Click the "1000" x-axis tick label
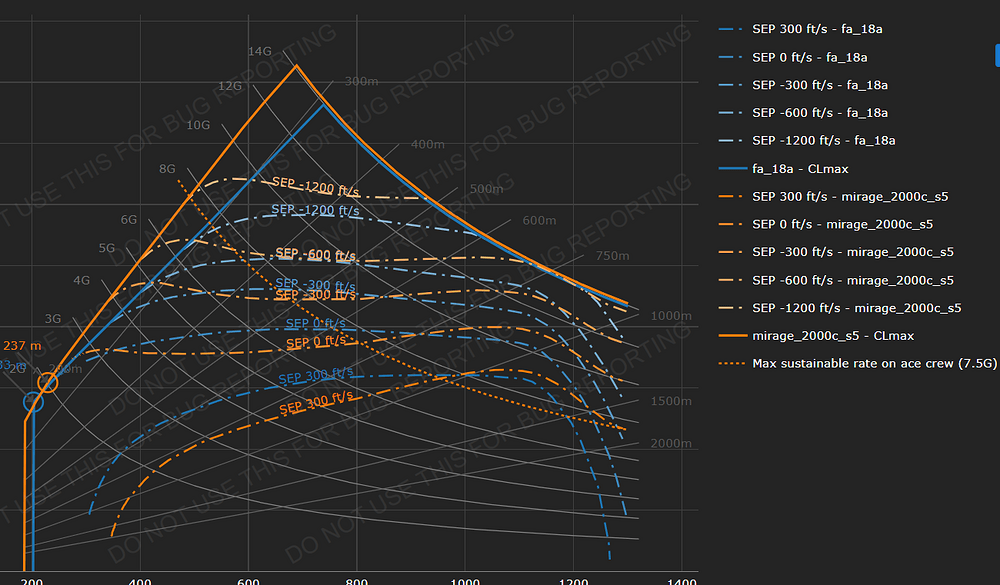The height and width of the screenshot is (585, 1000). click(465, 581)
